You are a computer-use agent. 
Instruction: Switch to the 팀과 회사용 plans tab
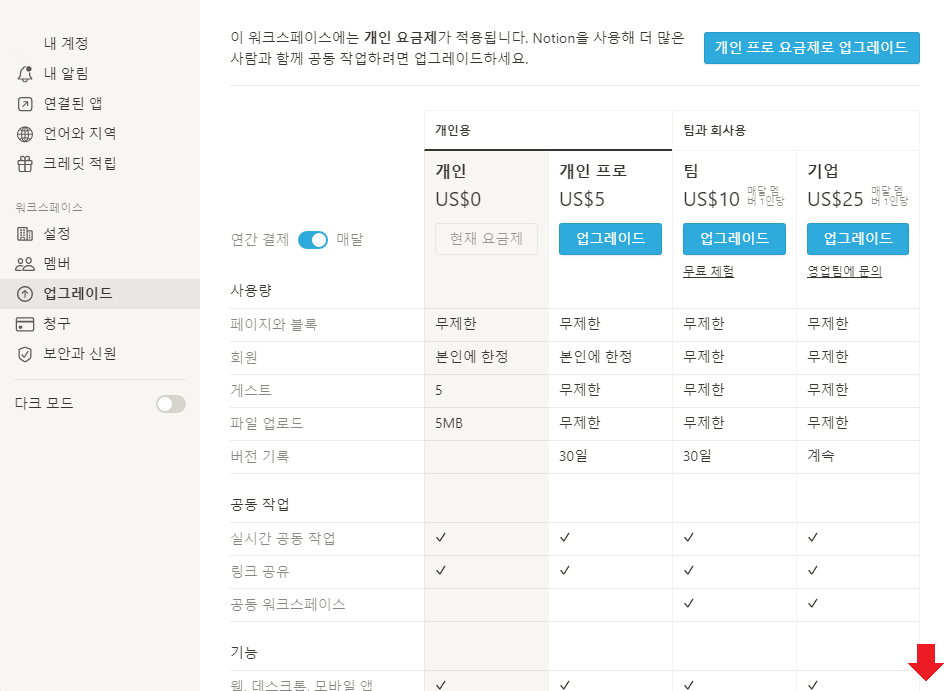[x=796, y=130]
